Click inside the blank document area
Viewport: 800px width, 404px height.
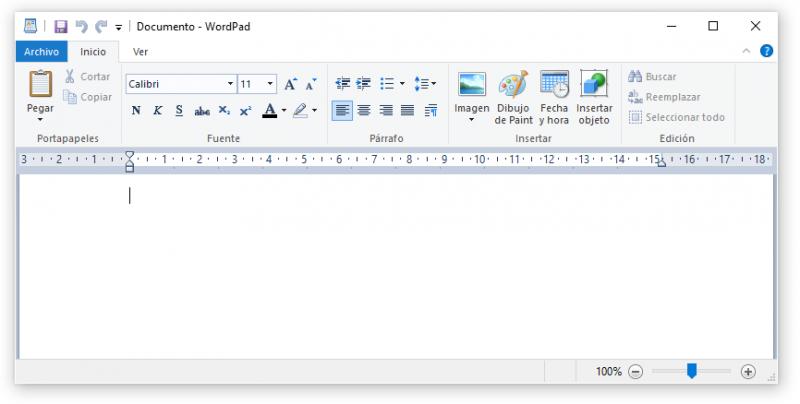click(x=396, y=266)
